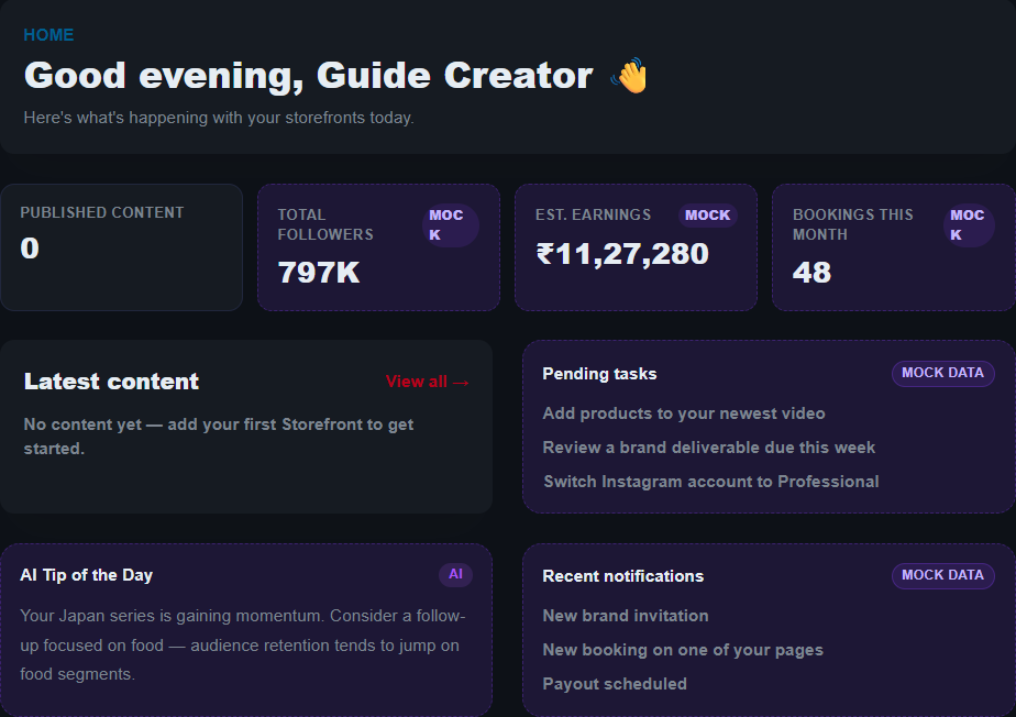Click MOCK badge on Bookings This Month card

tap(969, 225)
